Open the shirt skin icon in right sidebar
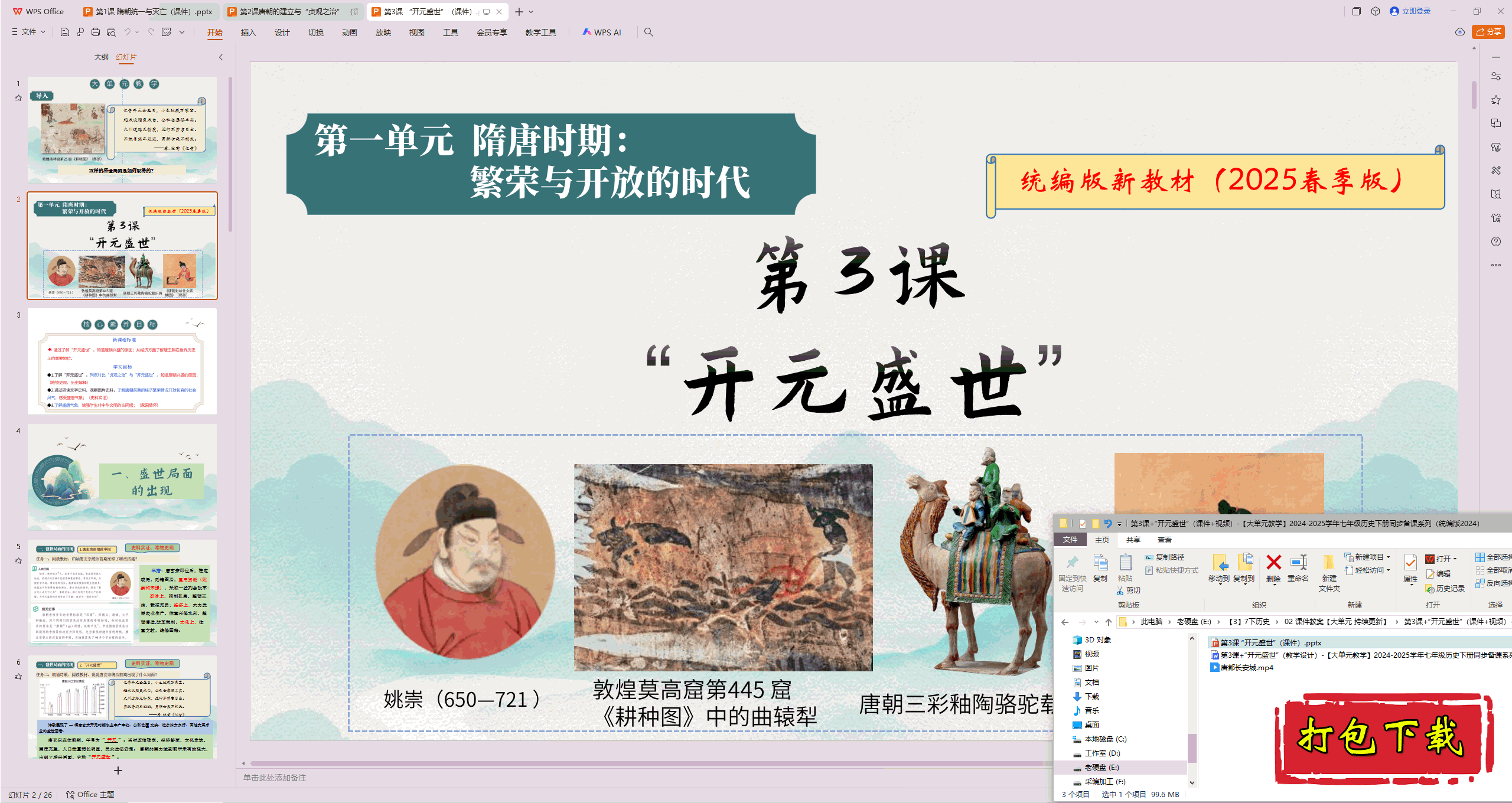This screenshot has height=803, width=1512. tap(1496, 218)
